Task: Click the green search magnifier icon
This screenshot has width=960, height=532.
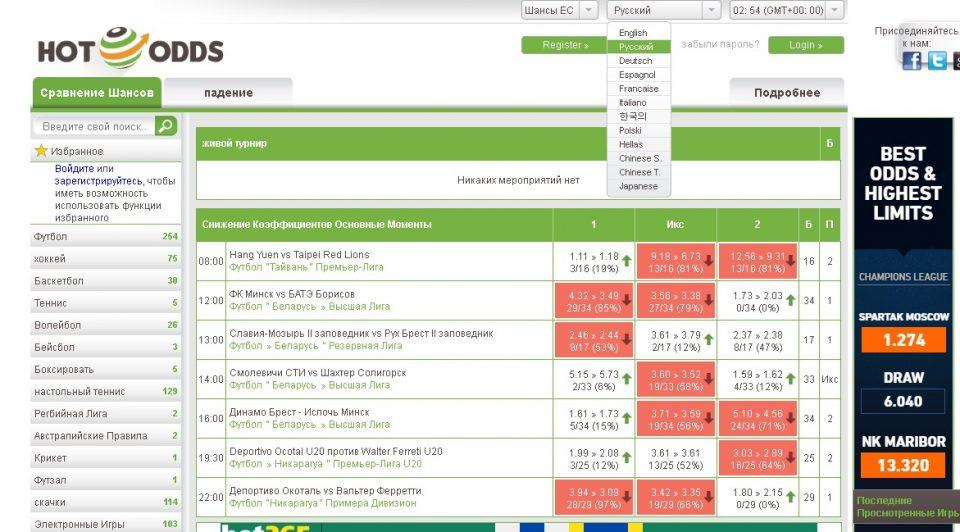Action: coord(166,126)
